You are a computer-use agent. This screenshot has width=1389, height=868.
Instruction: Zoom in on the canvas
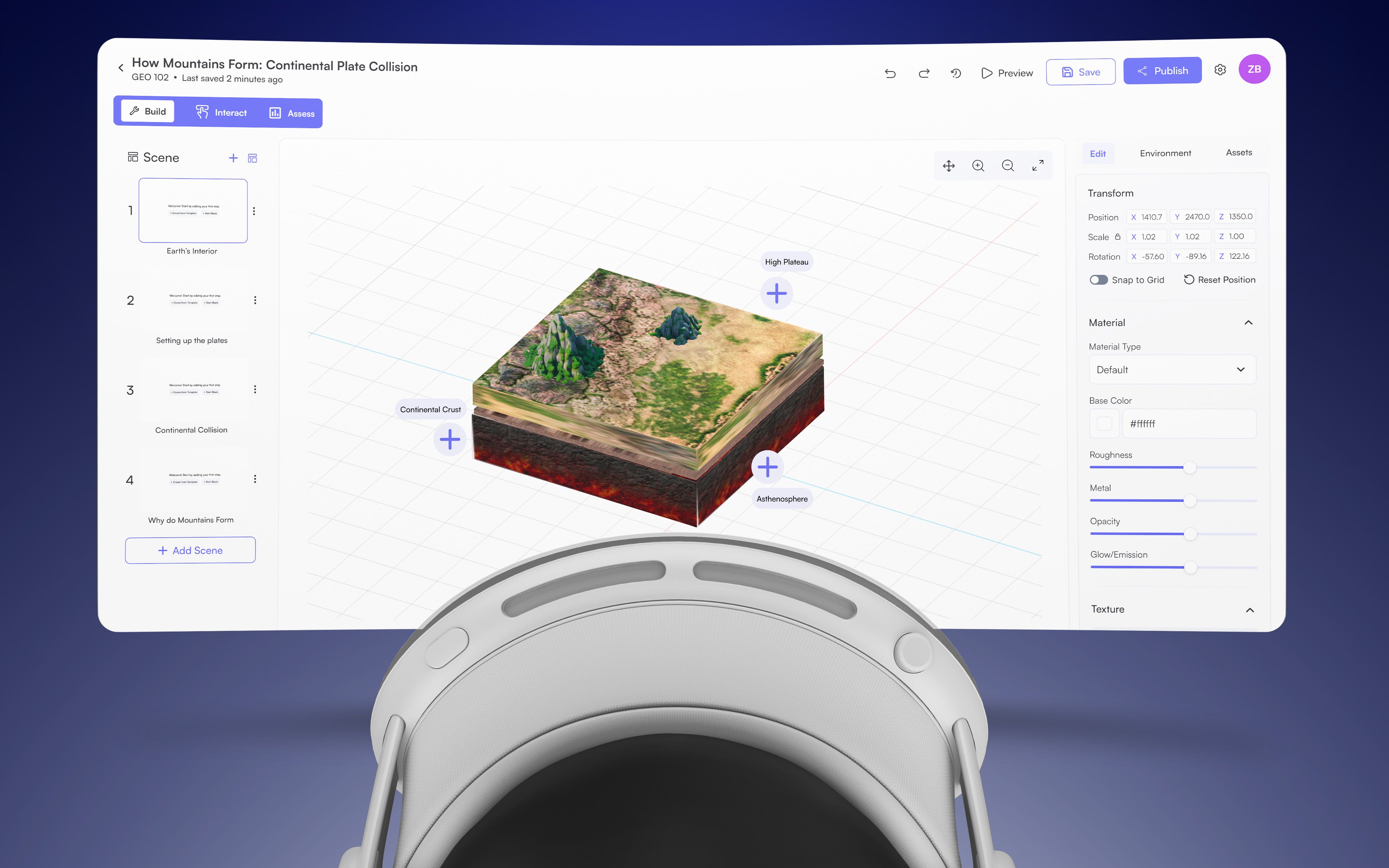tap(978, 166)
